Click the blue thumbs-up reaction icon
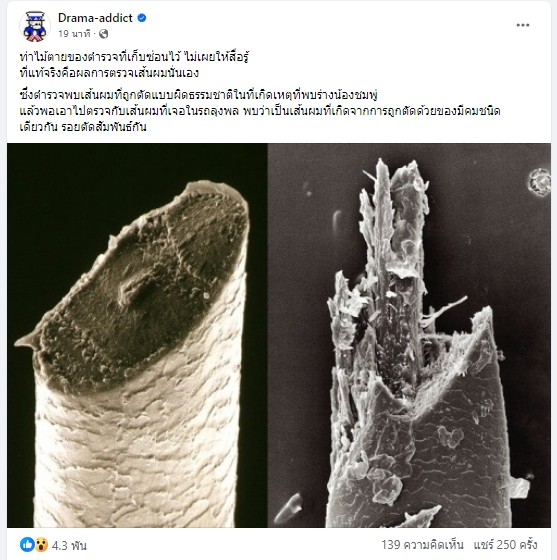 click(x=27, y=545)
